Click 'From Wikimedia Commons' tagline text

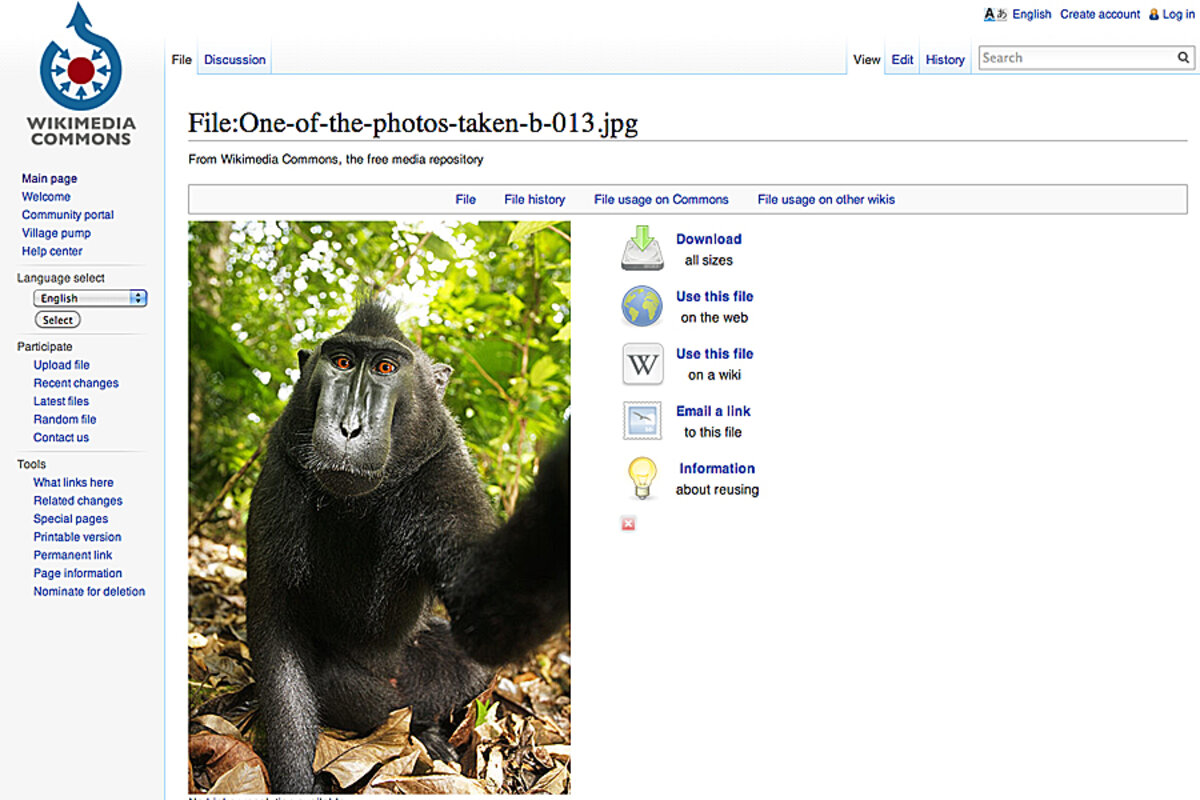(336, 159)
